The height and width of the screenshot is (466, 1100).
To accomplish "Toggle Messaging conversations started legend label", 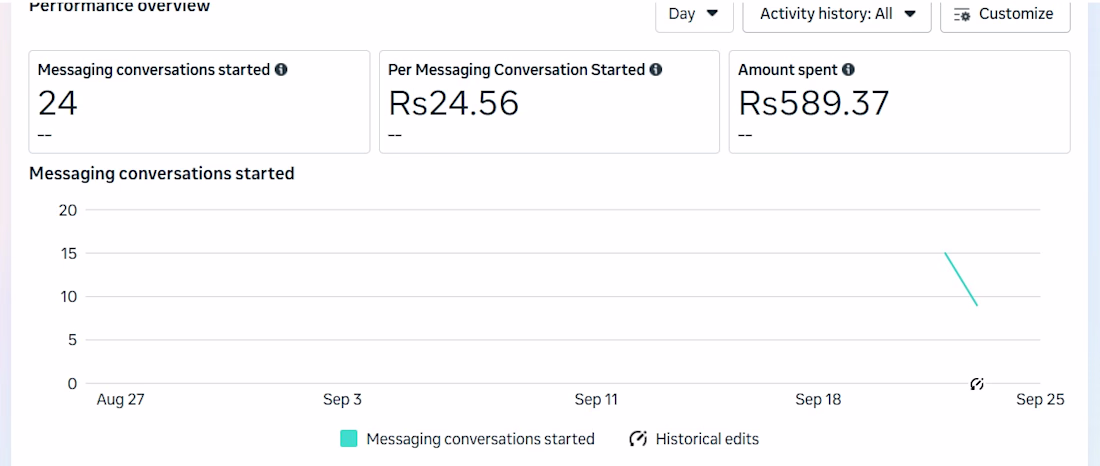I will tap(480, 439).
